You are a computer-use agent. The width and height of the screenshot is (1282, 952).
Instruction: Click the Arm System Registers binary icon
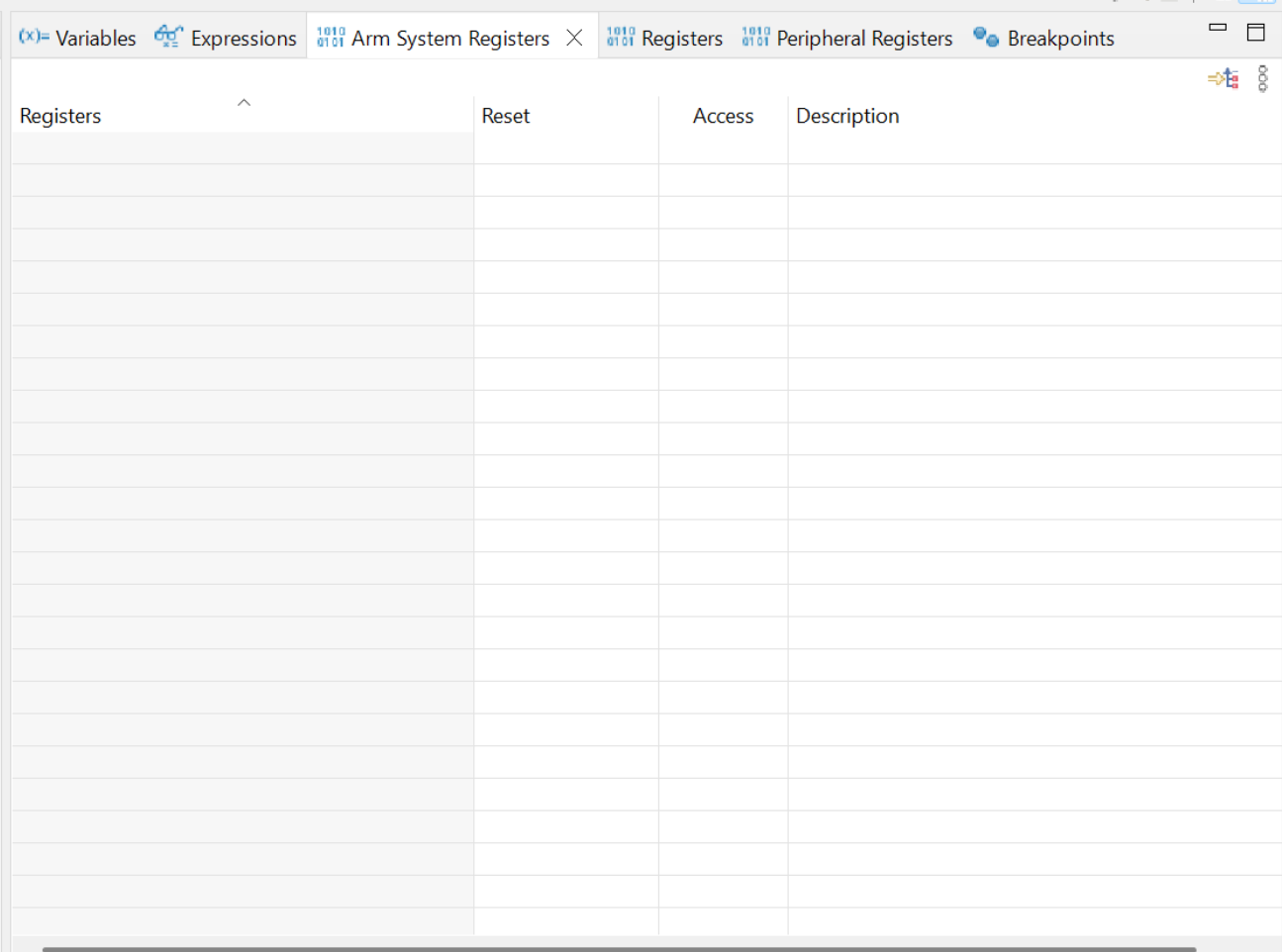click(331, 38)
